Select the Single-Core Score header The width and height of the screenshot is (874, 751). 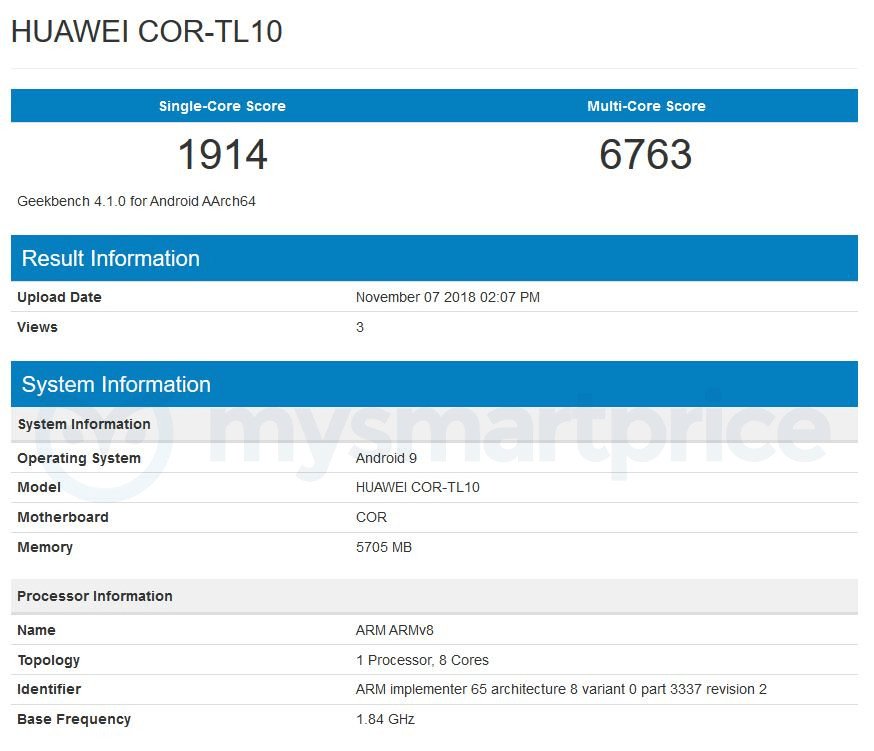(x=221, y=106)
